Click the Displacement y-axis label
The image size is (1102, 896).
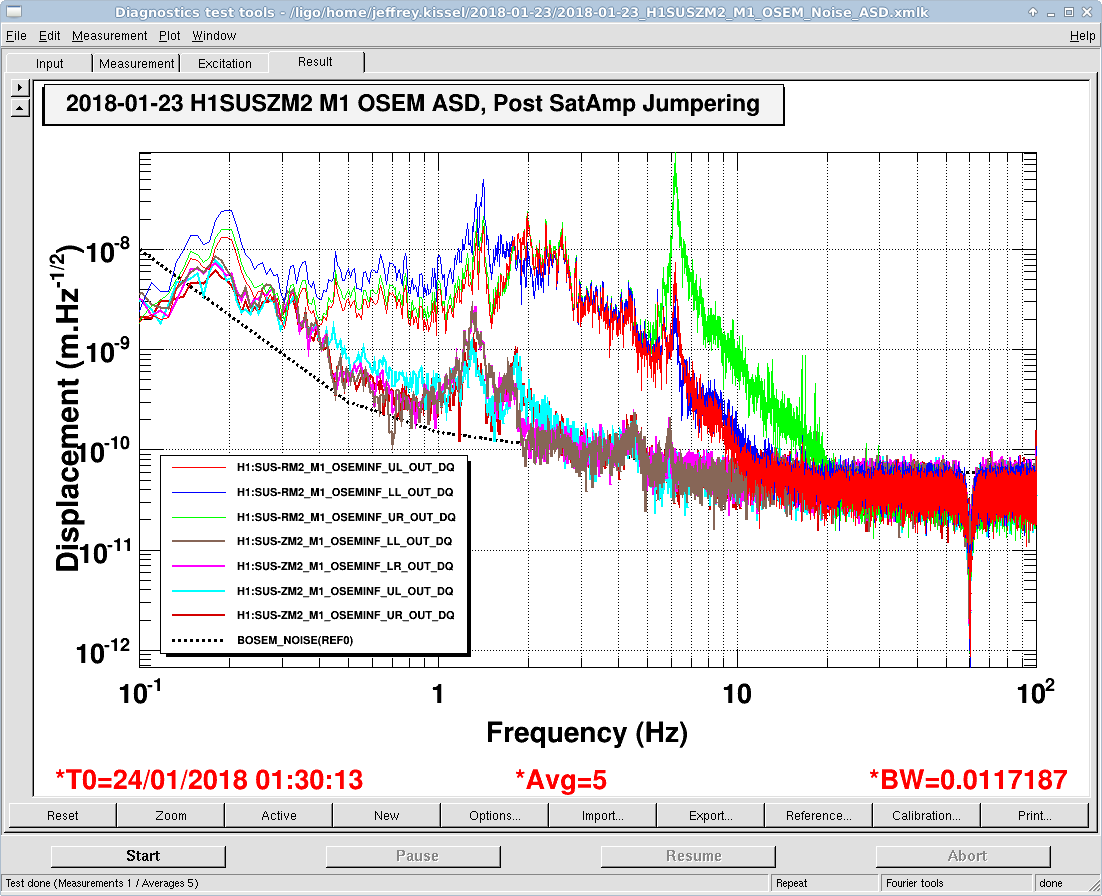pyautogui.click(x=68, y=409)
